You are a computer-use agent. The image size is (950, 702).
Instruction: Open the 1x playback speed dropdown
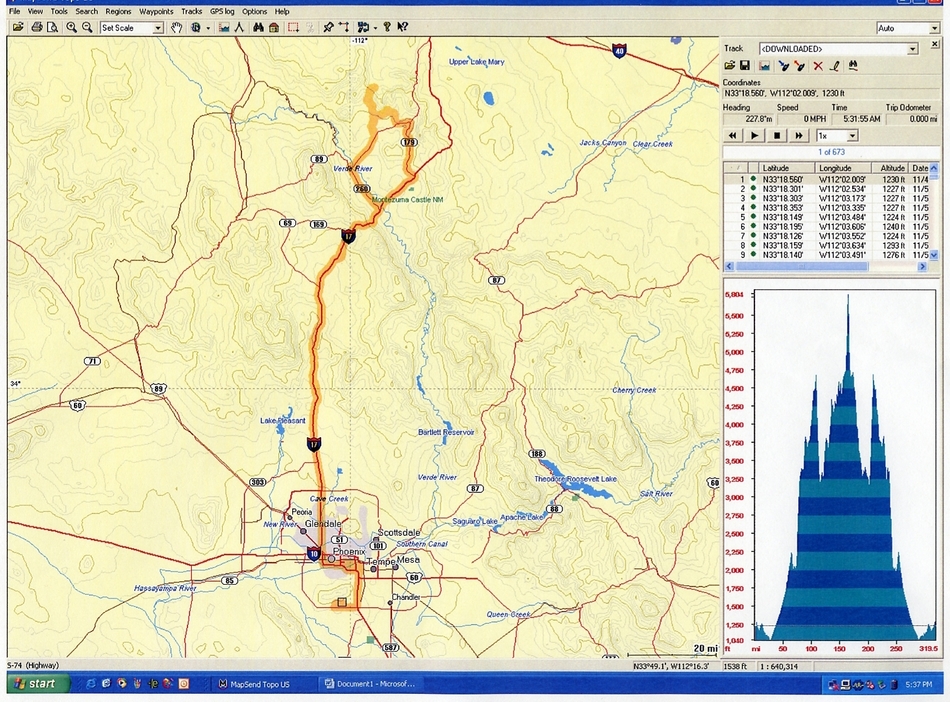[x=852, y=136]
